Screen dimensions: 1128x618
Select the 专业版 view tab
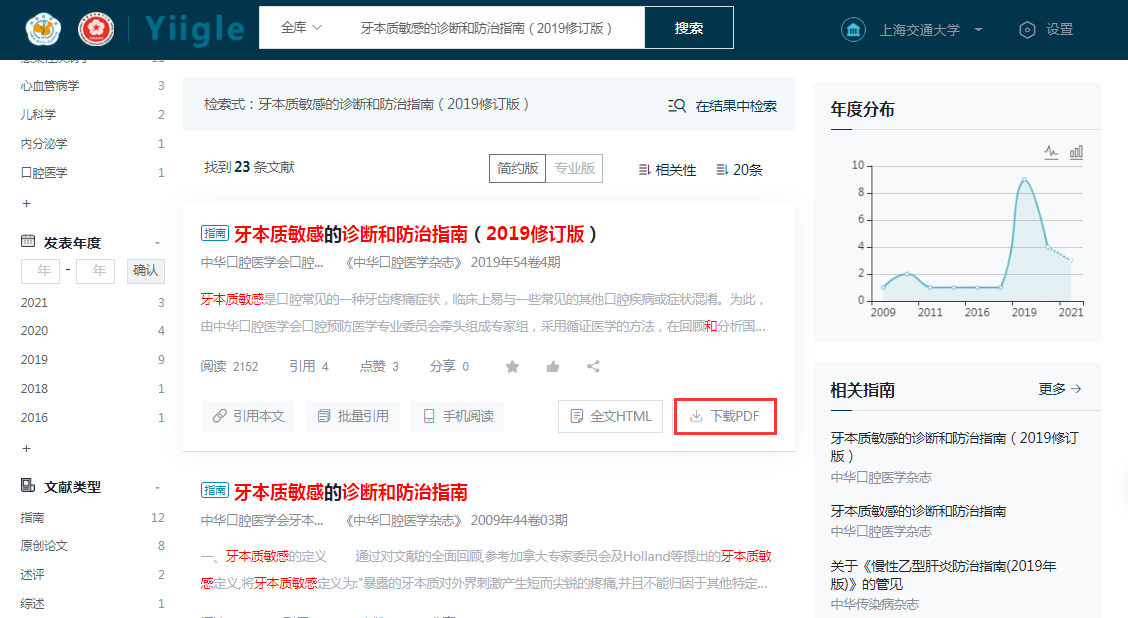point(574,168)
